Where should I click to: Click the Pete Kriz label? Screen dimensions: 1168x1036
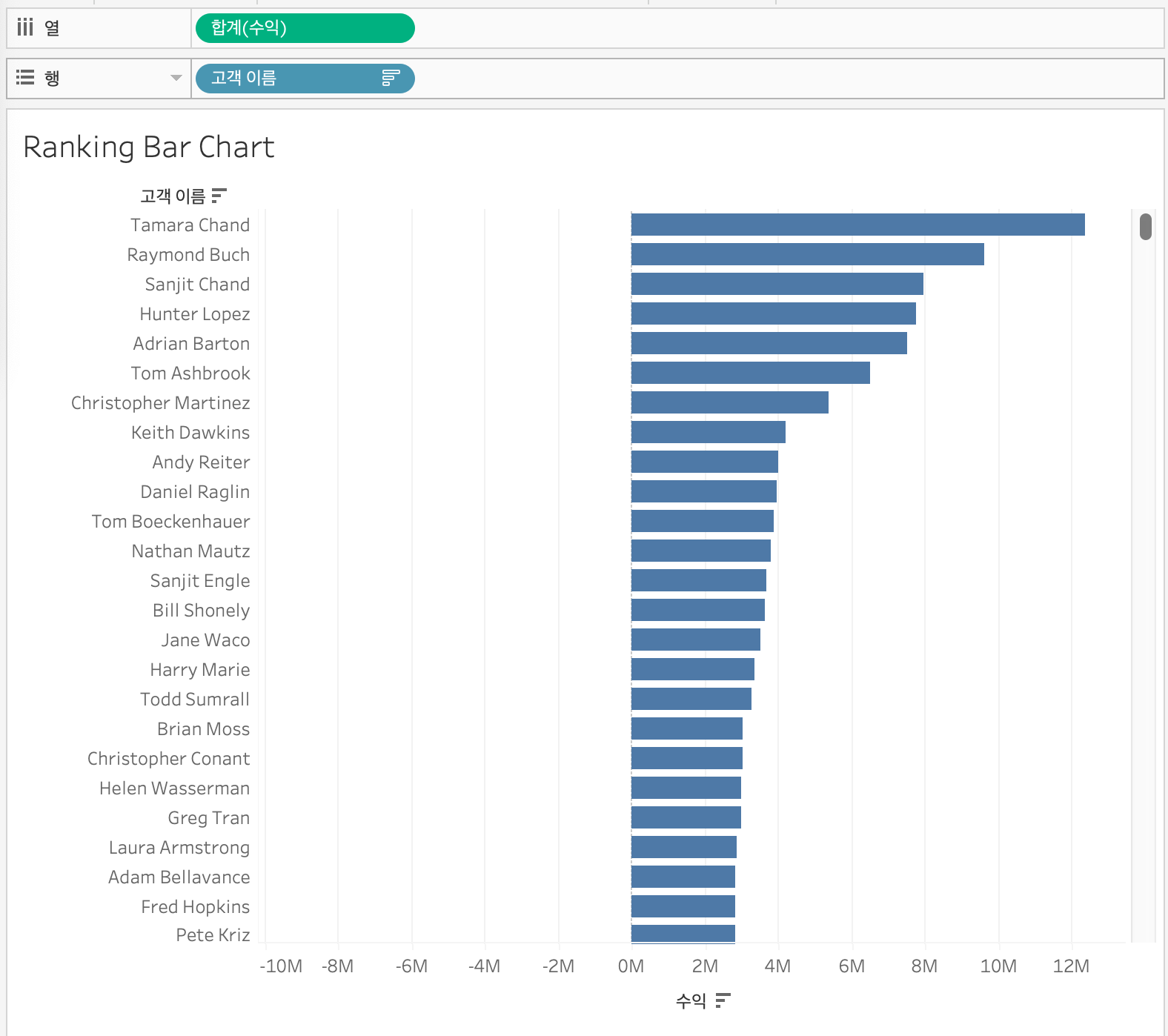[213, 934]
